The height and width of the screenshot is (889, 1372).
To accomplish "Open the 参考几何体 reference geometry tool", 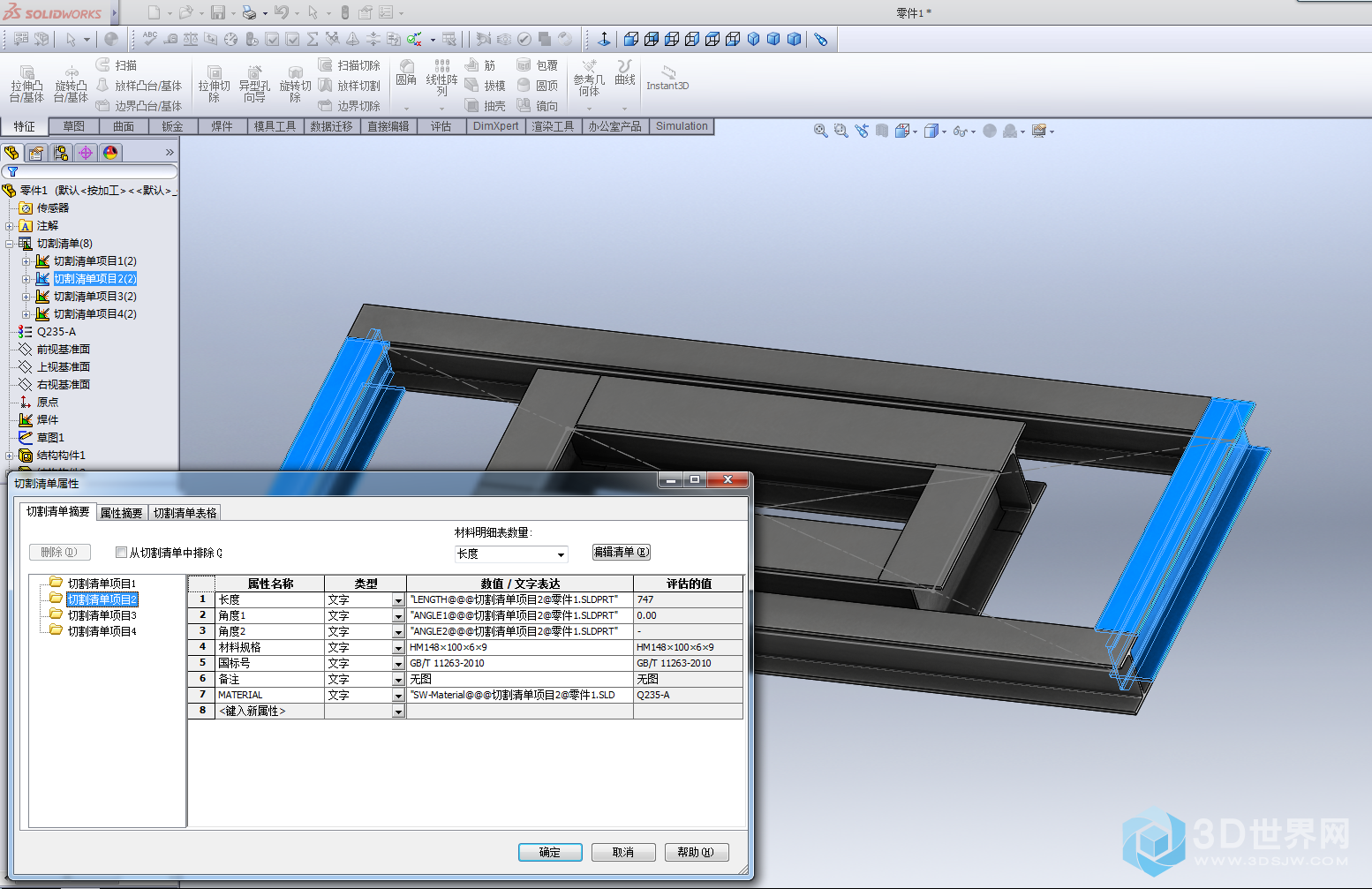I will point(589,78).
